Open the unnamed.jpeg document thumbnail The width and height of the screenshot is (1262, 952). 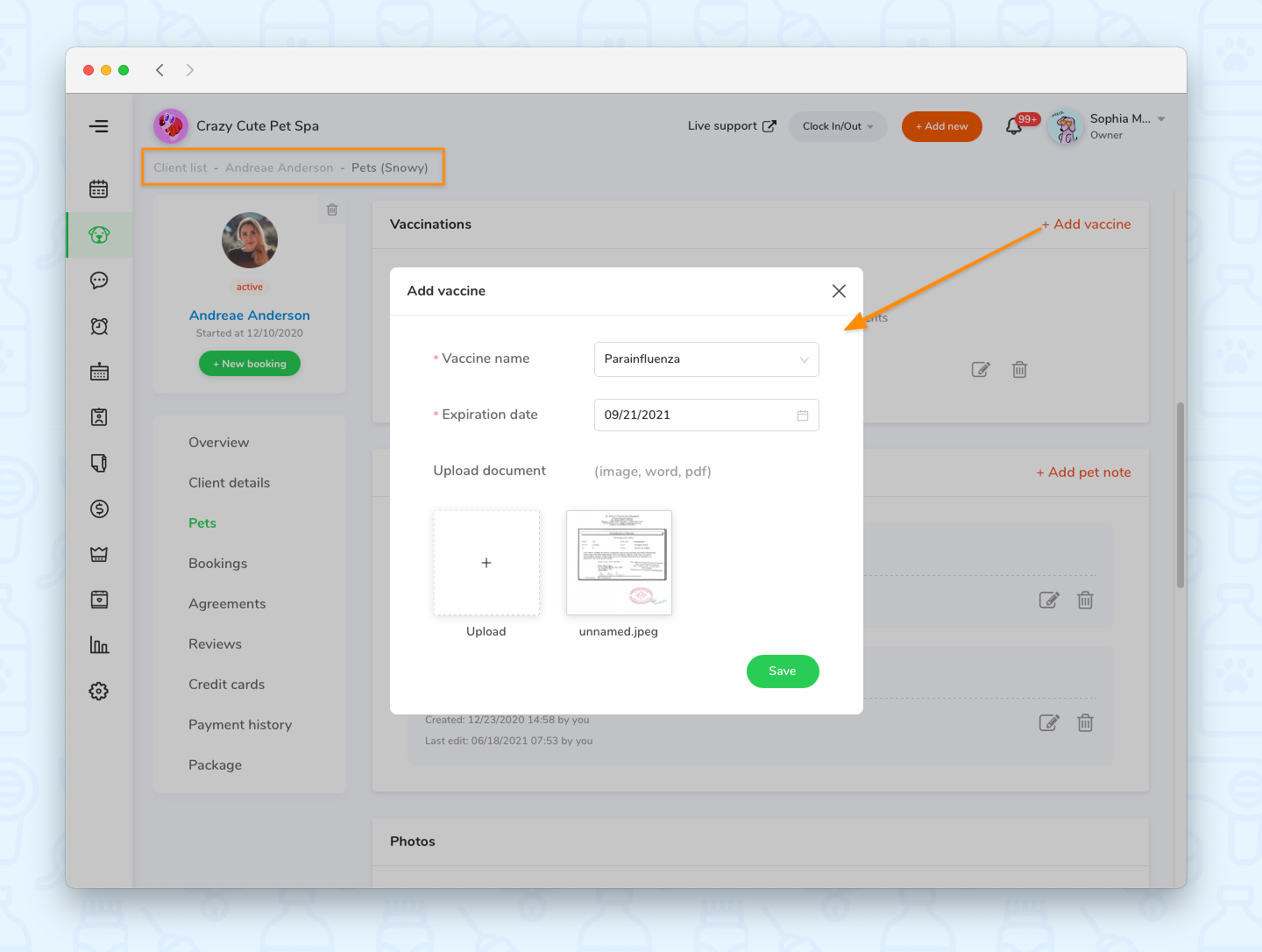(x=619, y=563)
